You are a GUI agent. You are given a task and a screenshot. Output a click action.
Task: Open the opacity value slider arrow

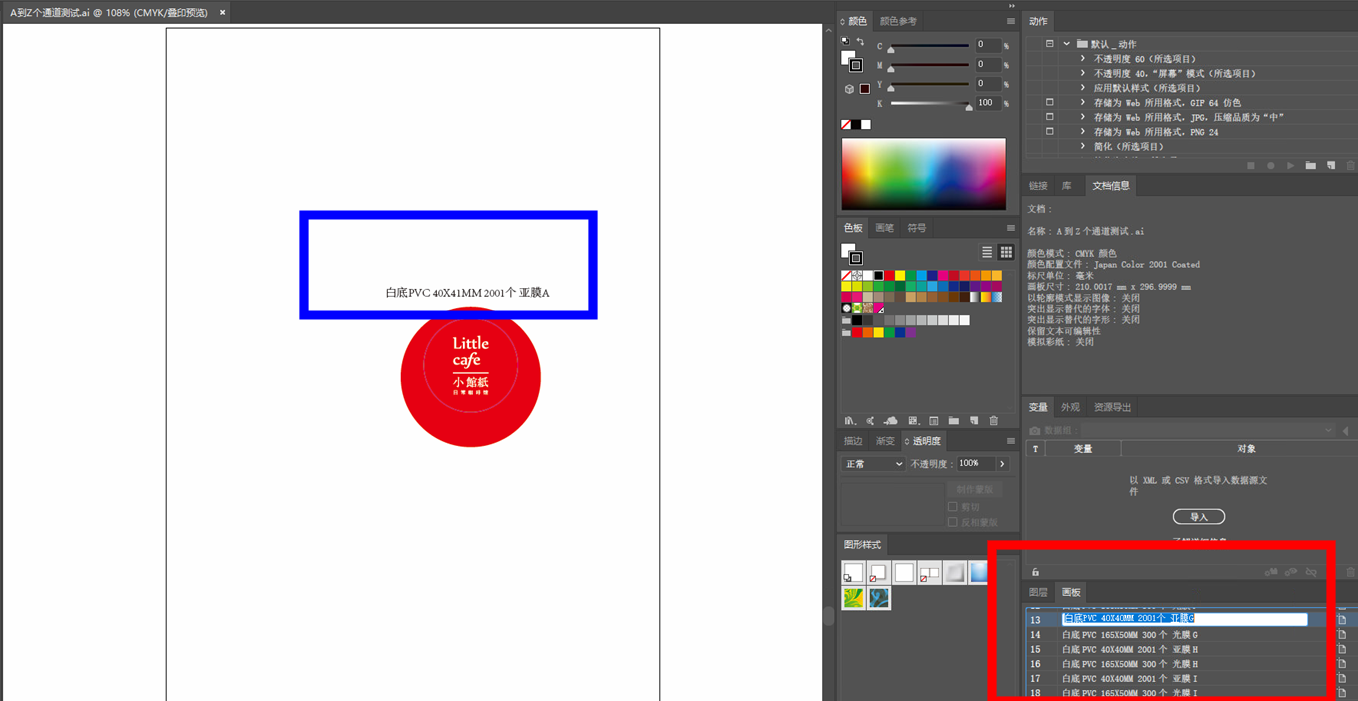point(1002,464)
